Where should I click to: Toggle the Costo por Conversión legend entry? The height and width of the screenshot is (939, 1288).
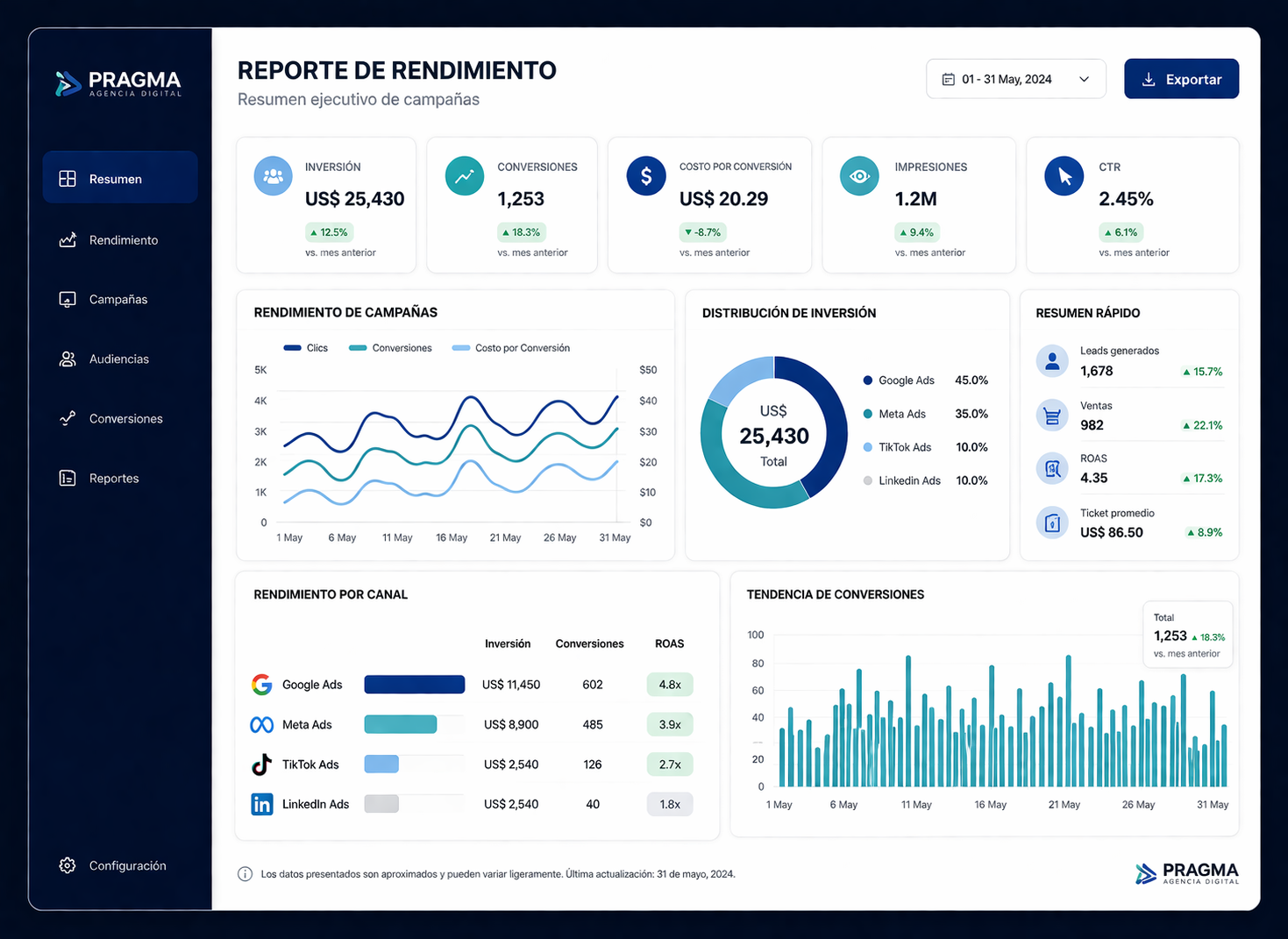(x=510, y=347)
